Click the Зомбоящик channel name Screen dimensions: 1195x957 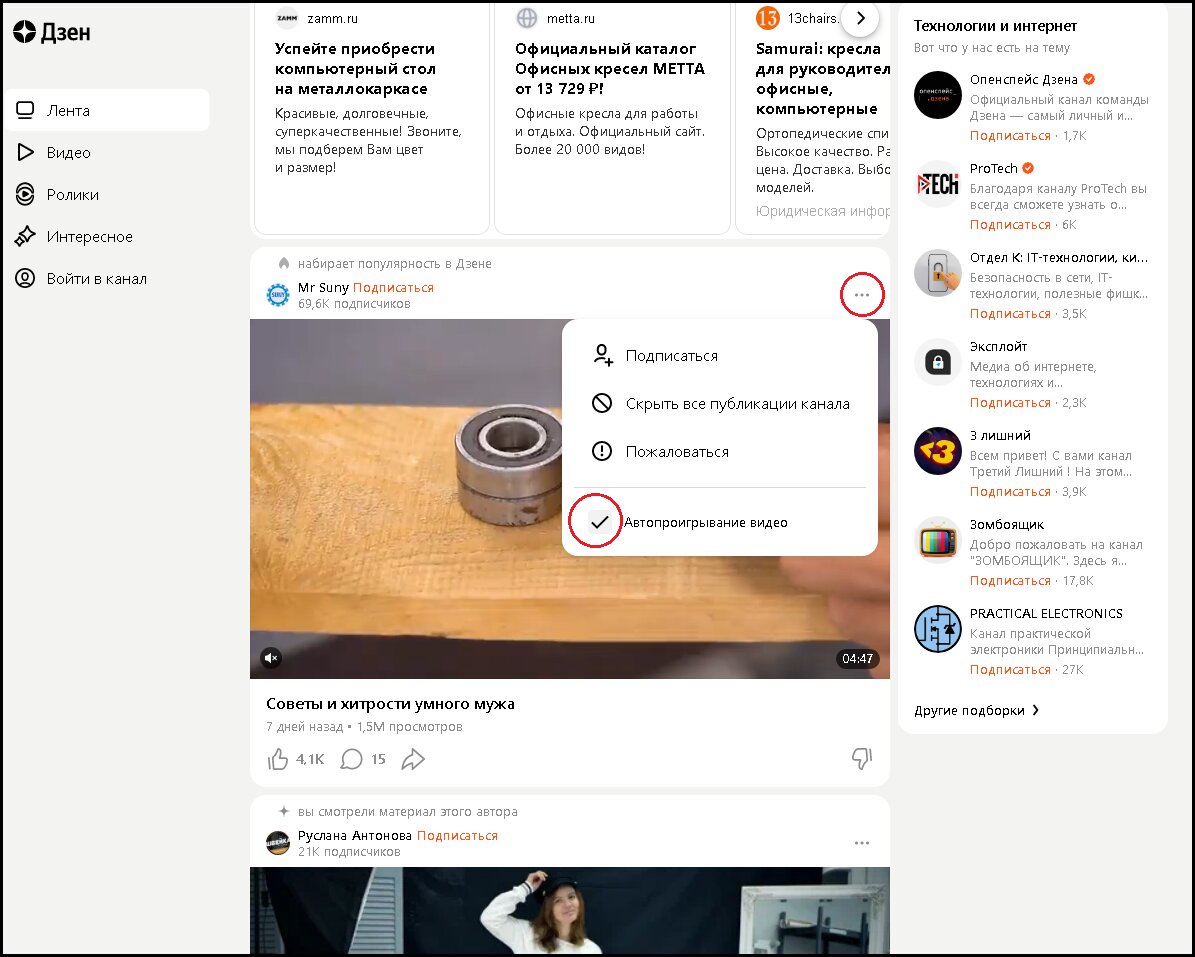pyautogui.click(x=1007, y=524)
